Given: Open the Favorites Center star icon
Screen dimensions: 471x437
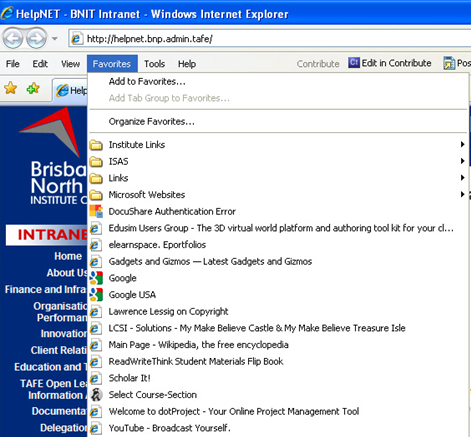Looking at the screenshot, I should pos(11,88).
